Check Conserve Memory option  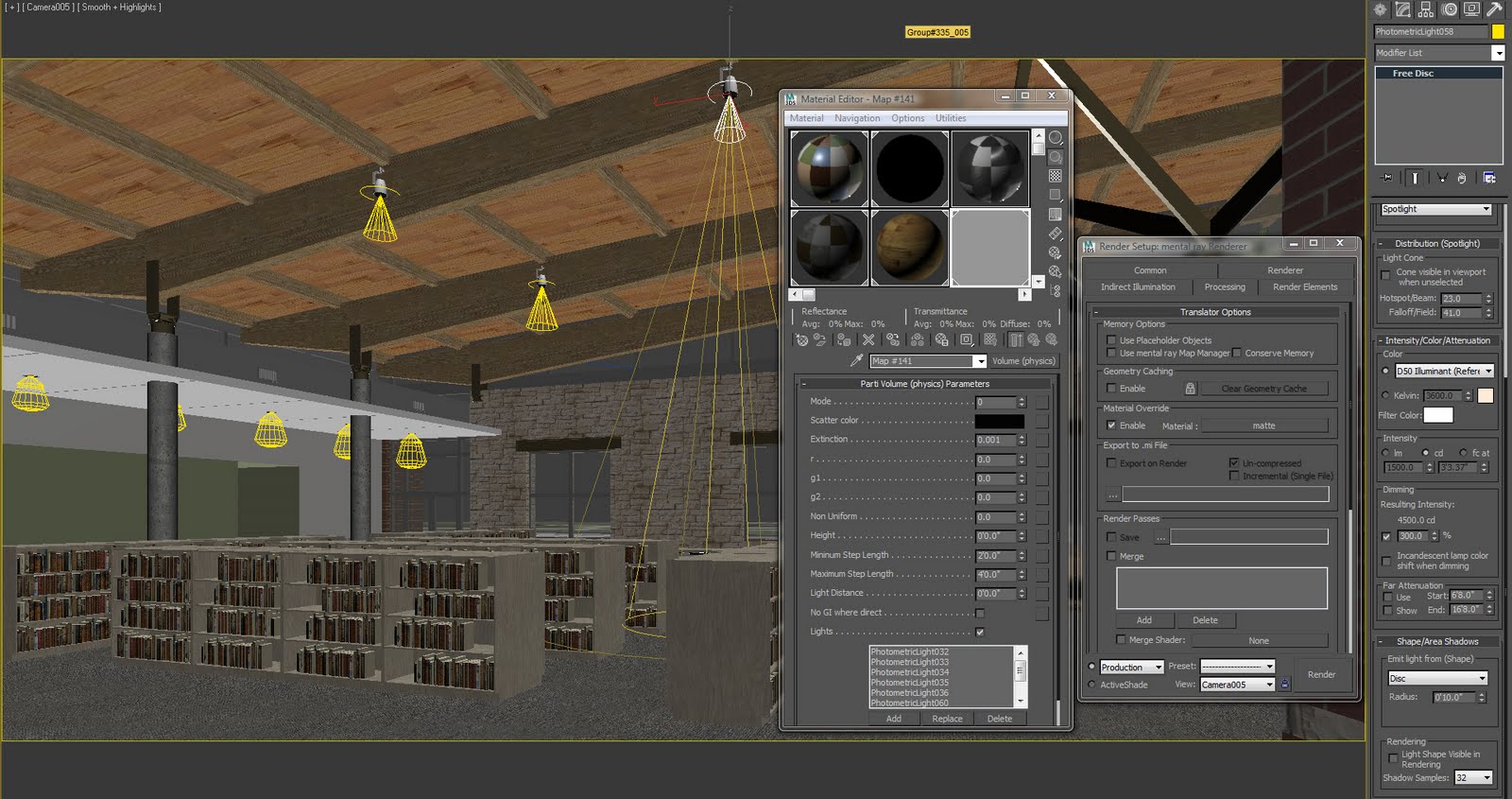coord(1236,353)
